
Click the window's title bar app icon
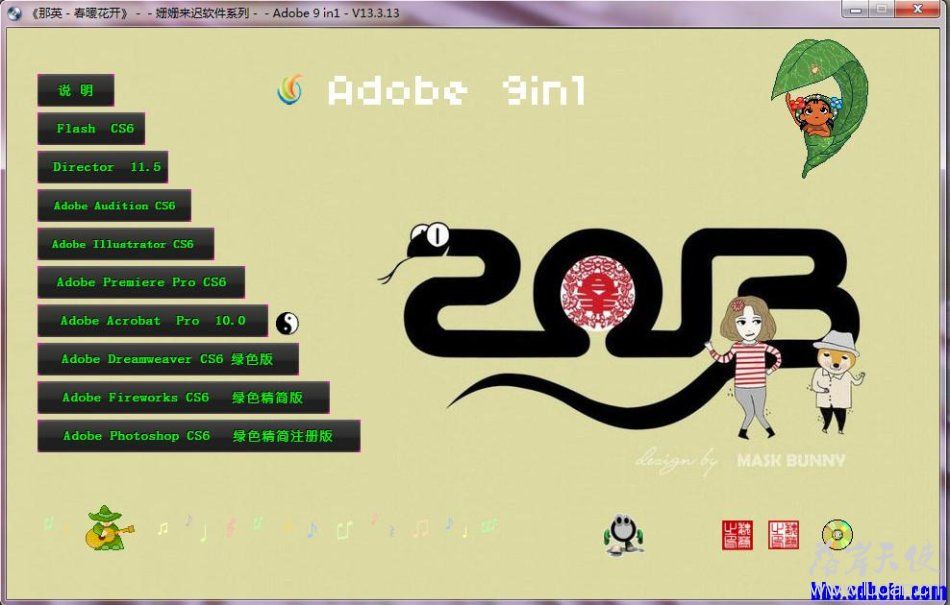pyautogui.click(x=13, y=13)
